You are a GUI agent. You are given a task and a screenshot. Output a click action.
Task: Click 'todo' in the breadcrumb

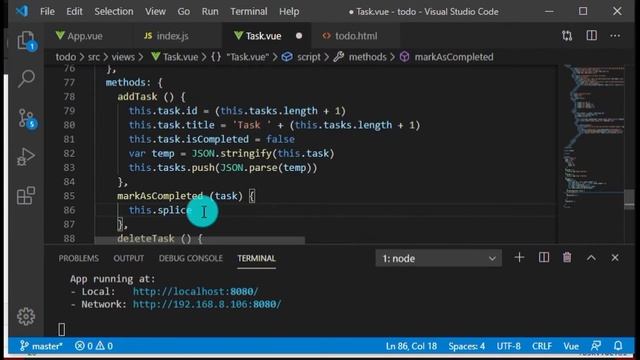point(66,57)
